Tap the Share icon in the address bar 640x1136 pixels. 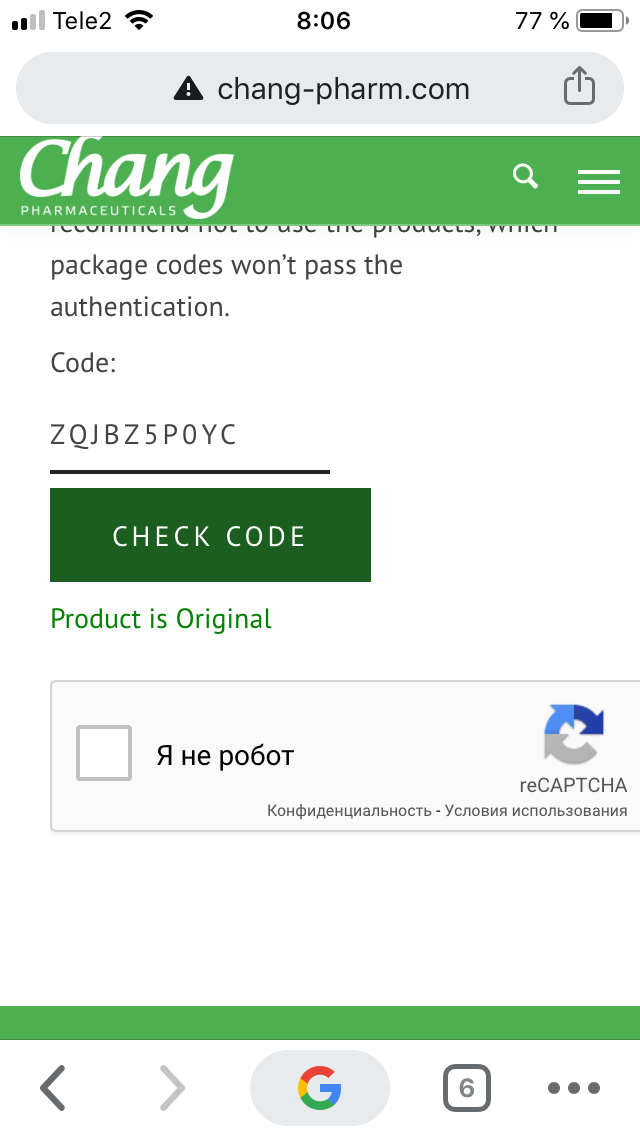point(579,88)
